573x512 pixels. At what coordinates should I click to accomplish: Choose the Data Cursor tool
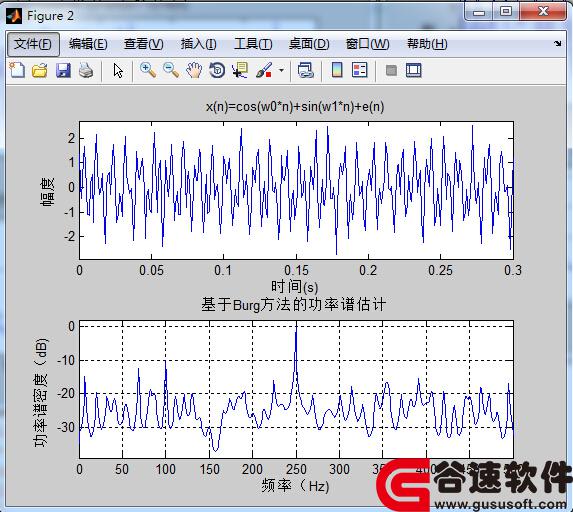tap(240, 70)
